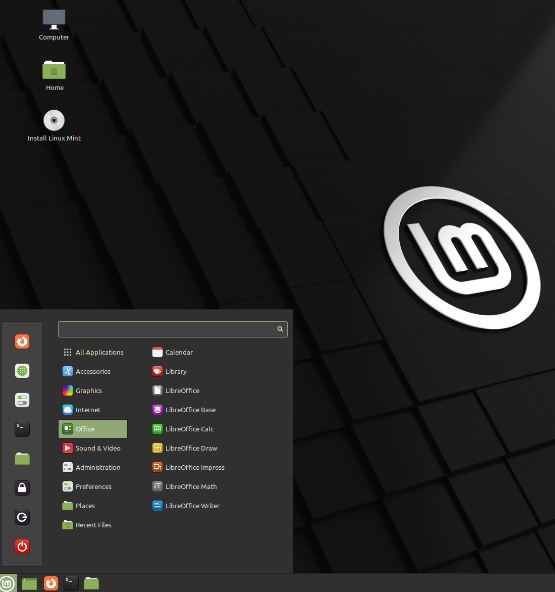The image size is (555, 592).
Task: Click the Lock Screen icon in the menu
Action: point(22,488)
